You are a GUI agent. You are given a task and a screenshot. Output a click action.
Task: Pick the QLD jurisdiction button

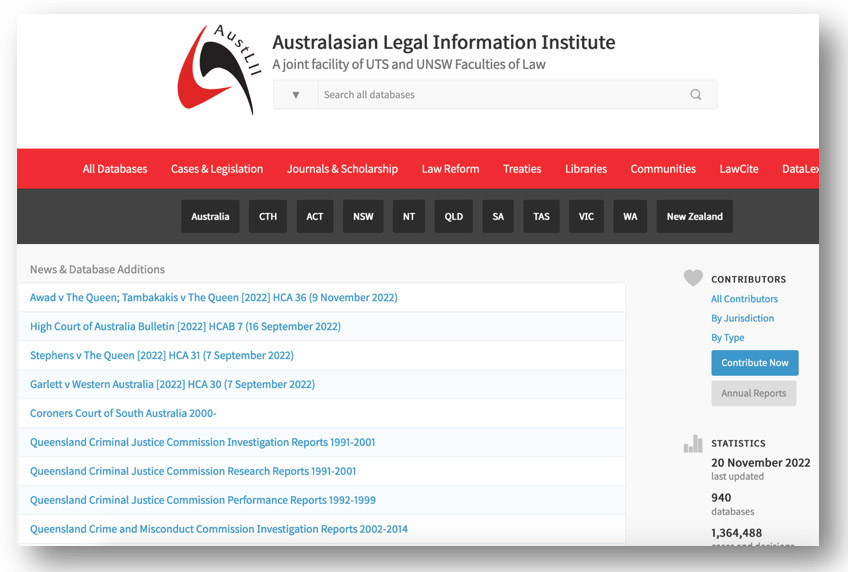pyautogui.click(x=454, y=216)
